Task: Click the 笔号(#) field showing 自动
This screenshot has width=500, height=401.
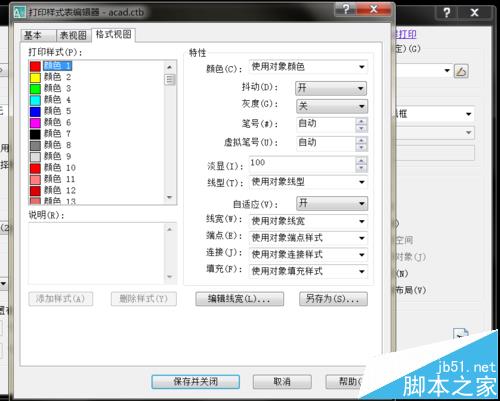Action: coord(326,125)
